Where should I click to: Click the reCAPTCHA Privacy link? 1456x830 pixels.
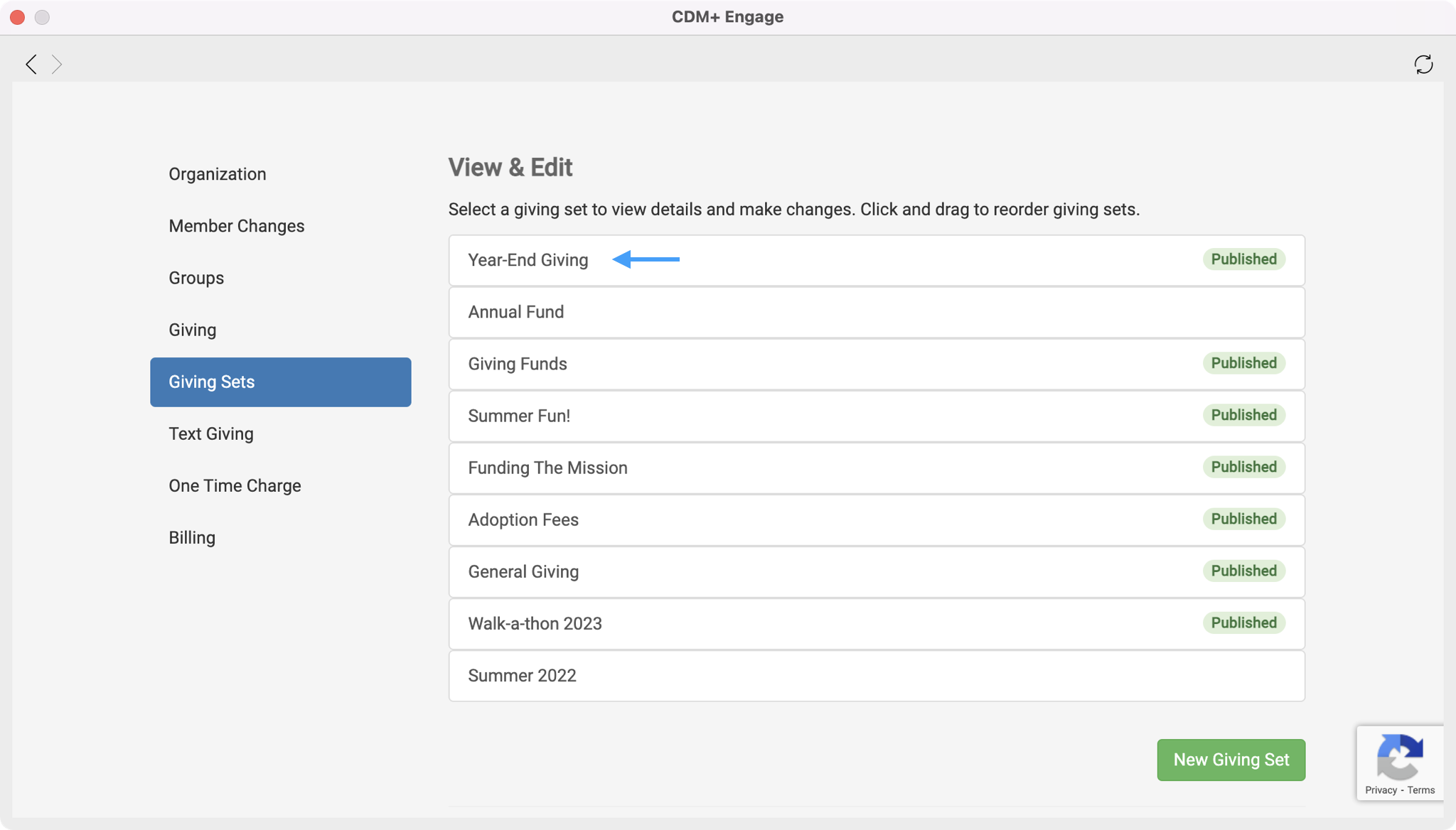(1381, 790)
